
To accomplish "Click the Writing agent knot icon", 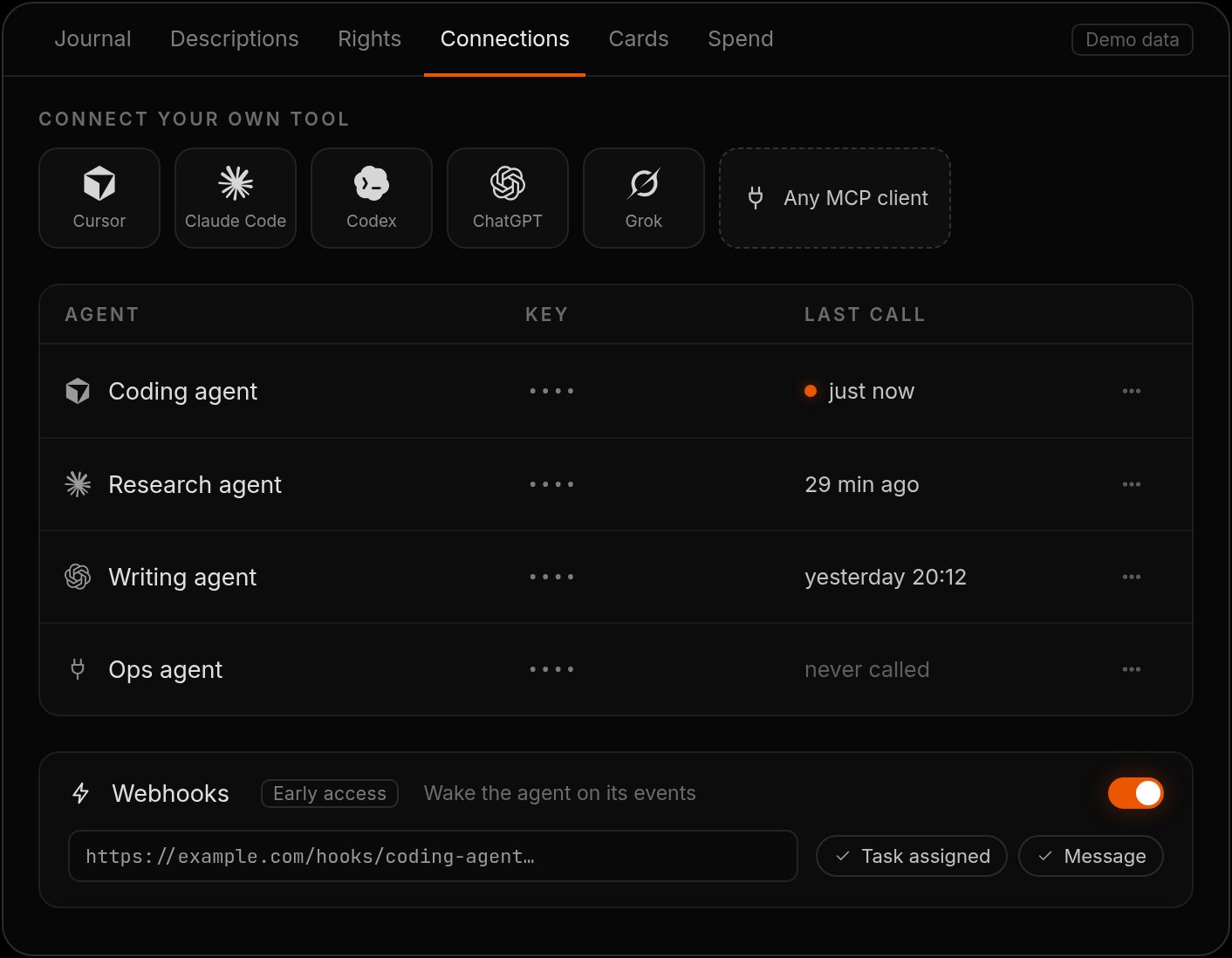I will pyautogui.click(x=78, y=577).
